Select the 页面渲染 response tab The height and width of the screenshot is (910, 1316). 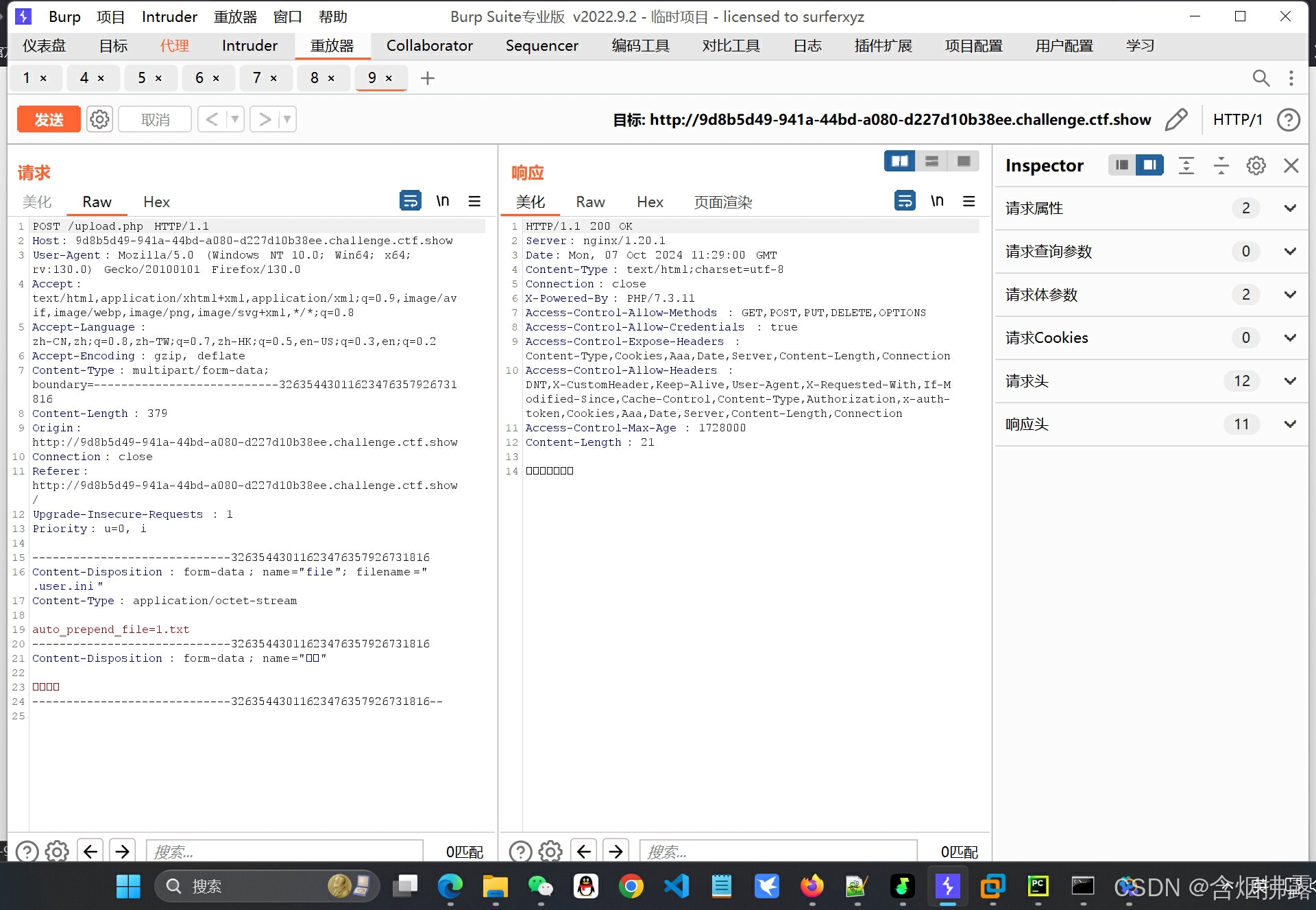pyautogui.click(x=722, y=202)
